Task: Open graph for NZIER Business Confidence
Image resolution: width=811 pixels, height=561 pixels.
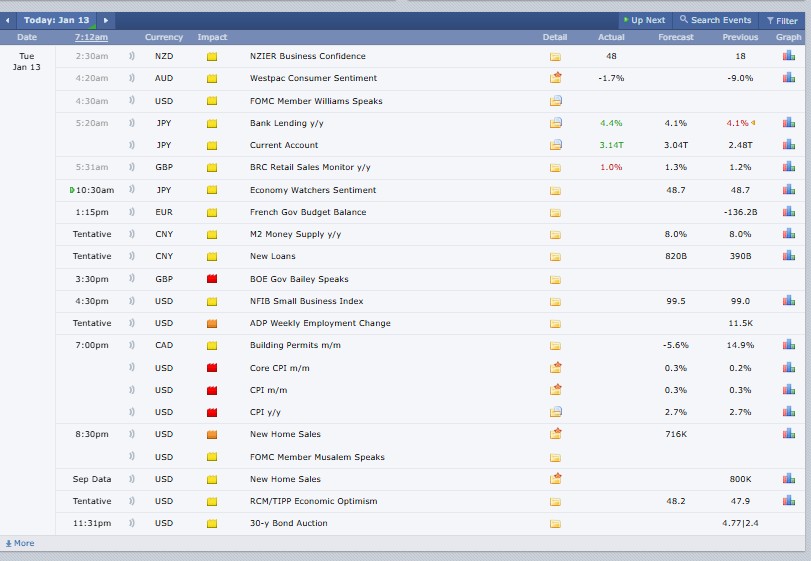Action: 788,56
